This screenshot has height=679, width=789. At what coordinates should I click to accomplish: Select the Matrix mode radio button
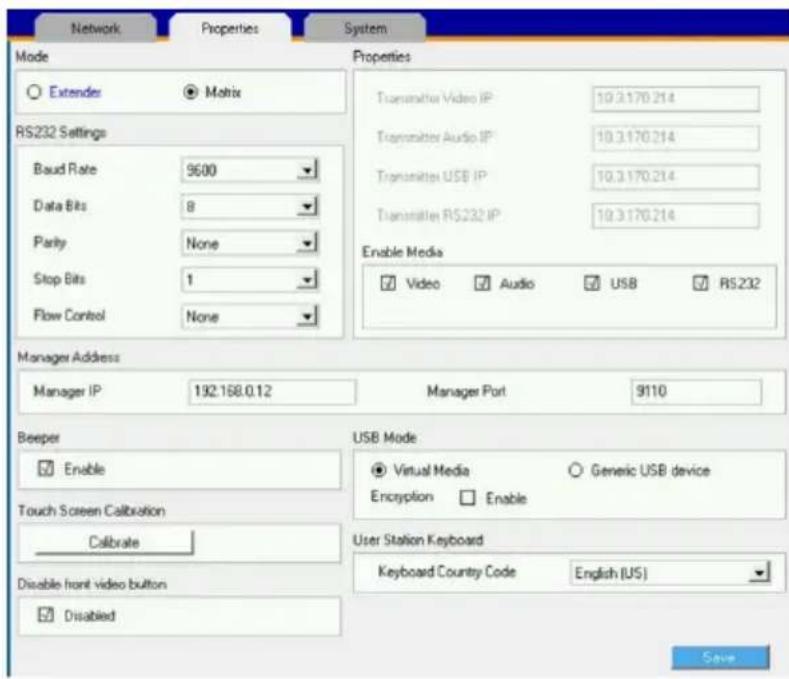190,92
